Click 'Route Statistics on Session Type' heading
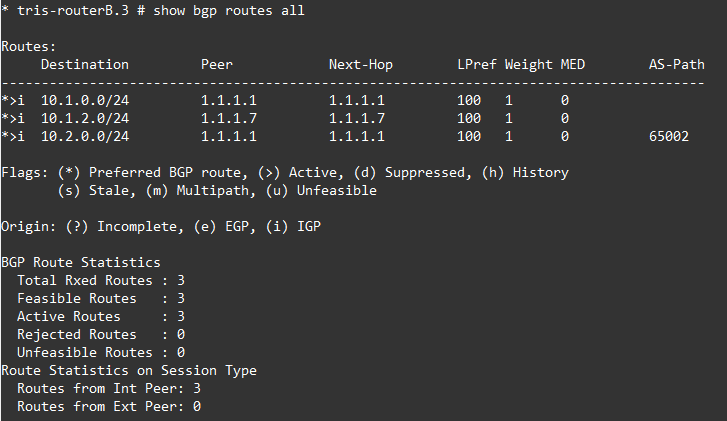Viewport: 727px width, 421px height. [x=129, y=371]
